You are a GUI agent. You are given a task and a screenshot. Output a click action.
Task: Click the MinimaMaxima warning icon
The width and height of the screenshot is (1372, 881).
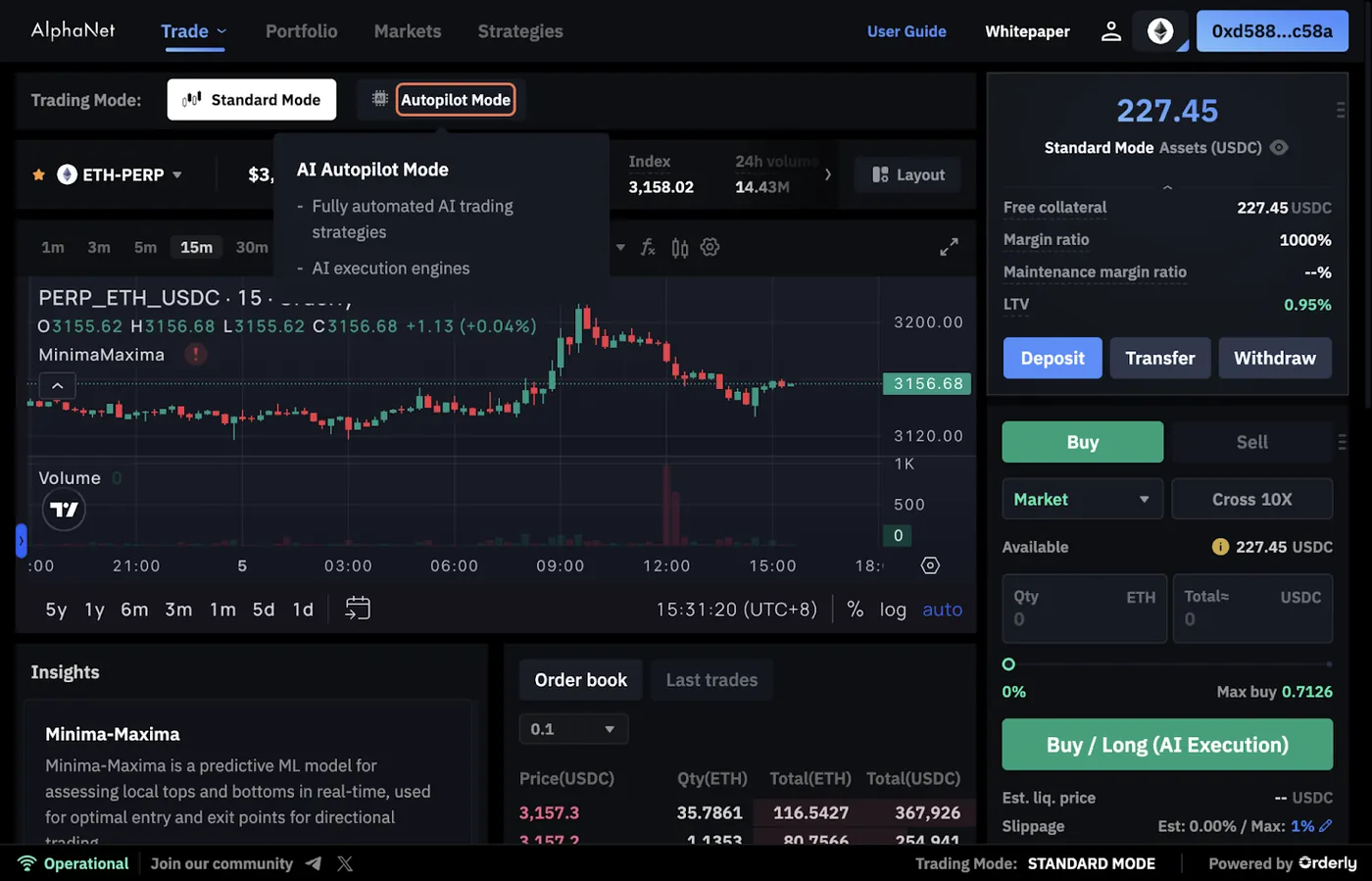coord(196,354)
